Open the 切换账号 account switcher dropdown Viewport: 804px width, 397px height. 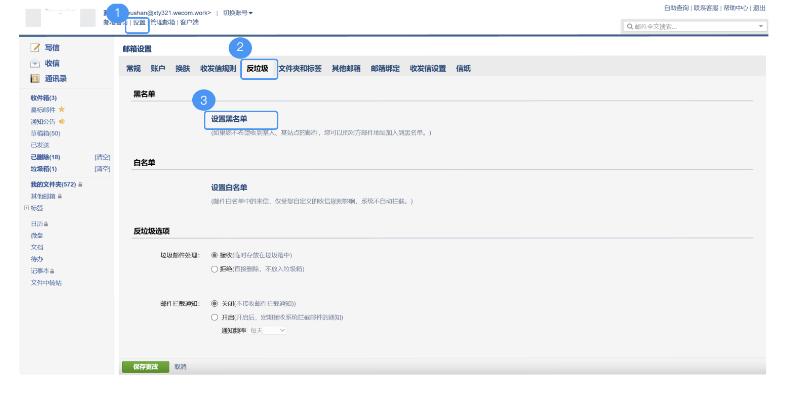(238, 12)
